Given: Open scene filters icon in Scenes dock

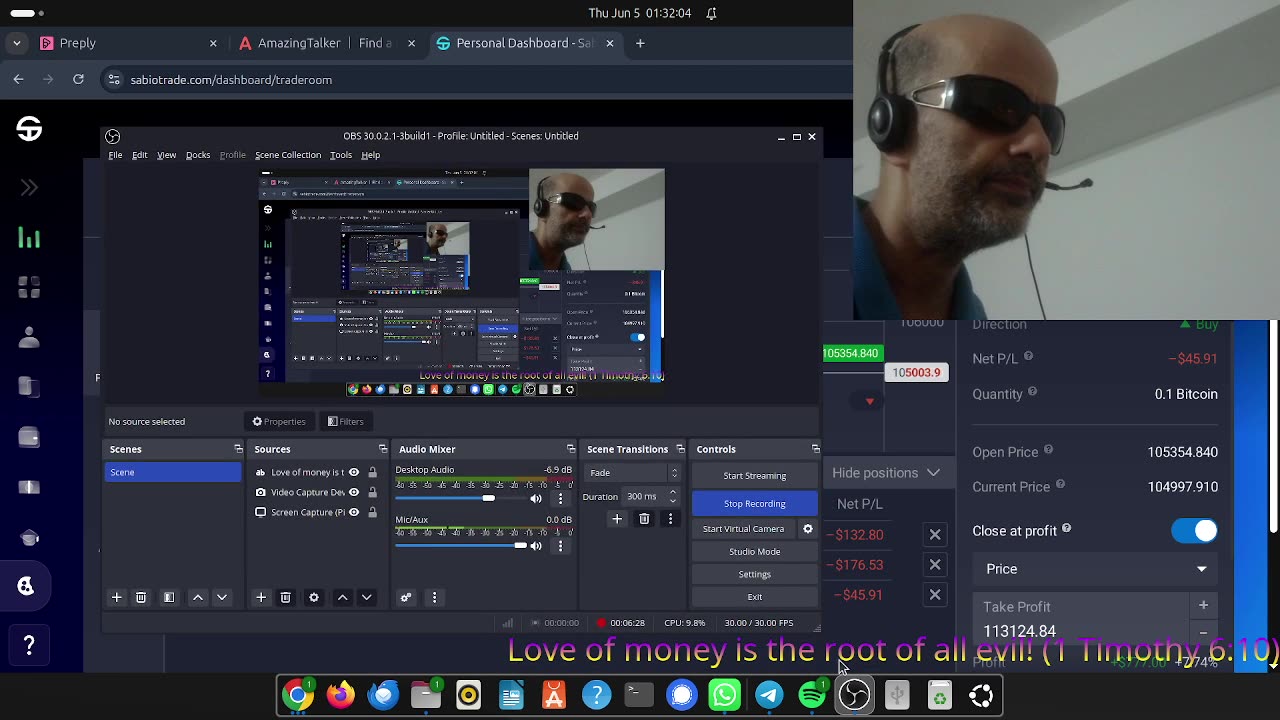Looking at the screenshot, I should [x=169, y=597].
